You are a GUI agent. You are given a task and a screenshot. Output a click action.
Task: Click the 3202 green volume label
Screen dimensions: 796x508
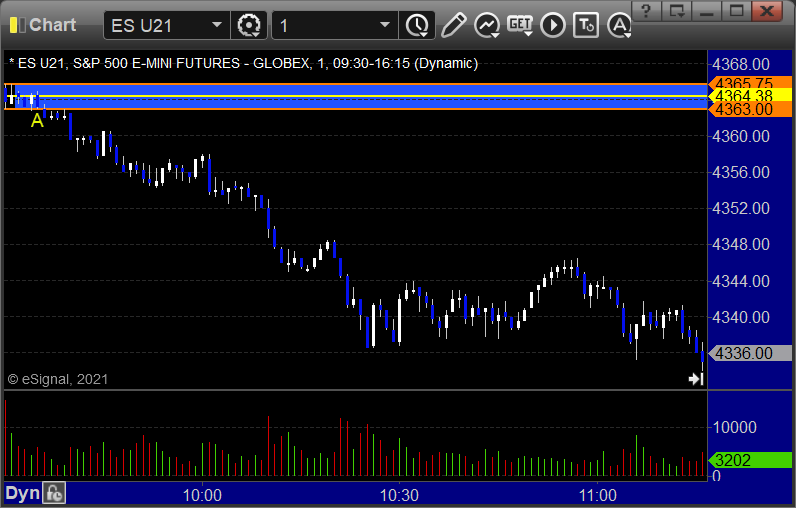[x=750, y=460]
